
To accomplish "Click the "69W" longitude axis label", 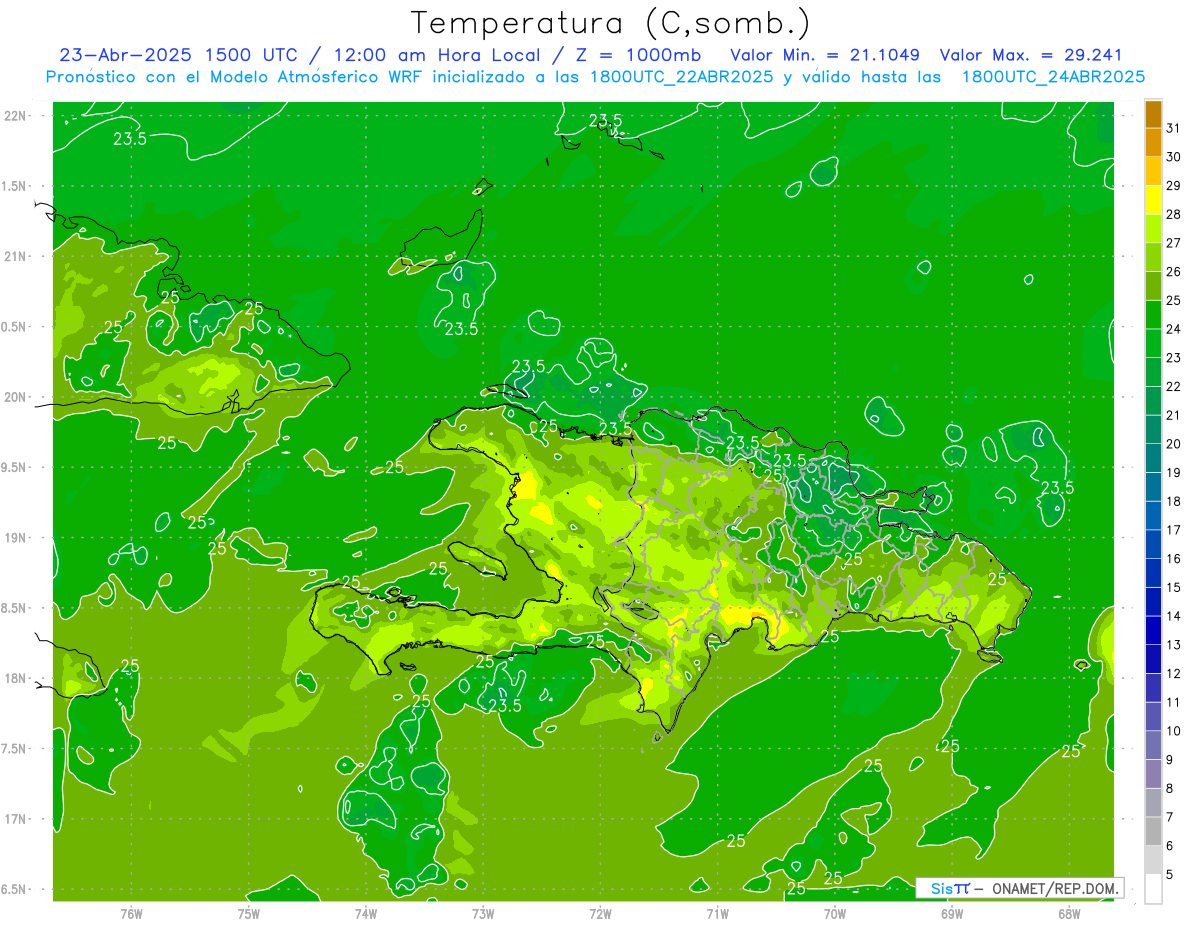I will 951,914.
